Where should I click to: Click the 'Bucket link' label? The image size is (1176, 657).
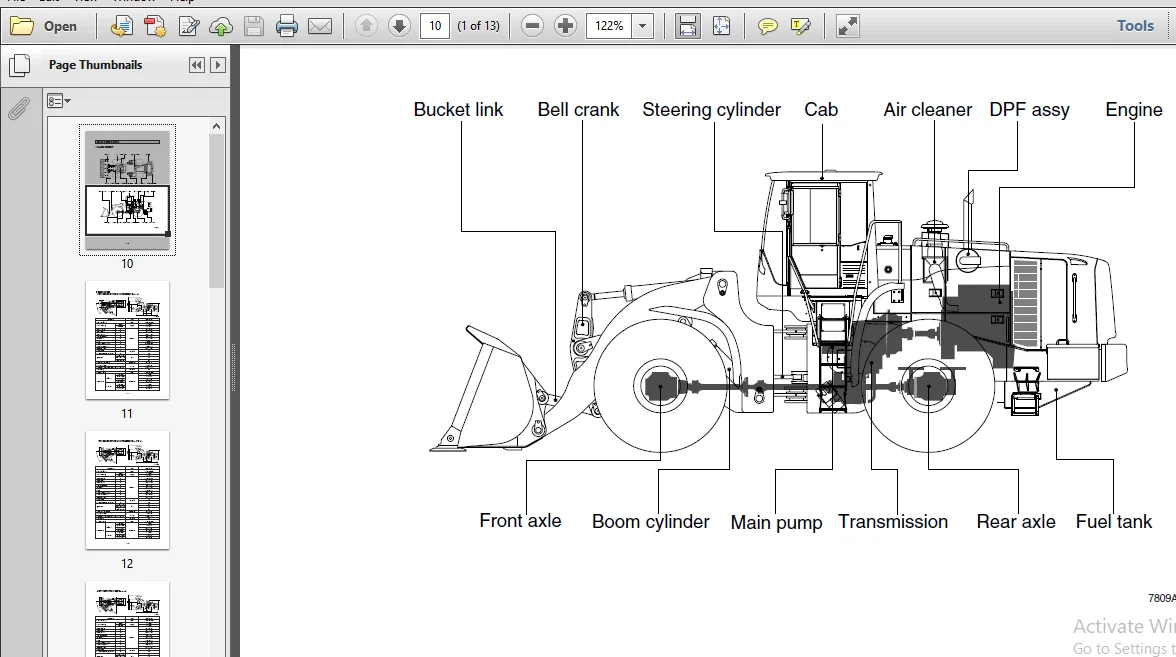pyautogui.click(x=458, y=110)
